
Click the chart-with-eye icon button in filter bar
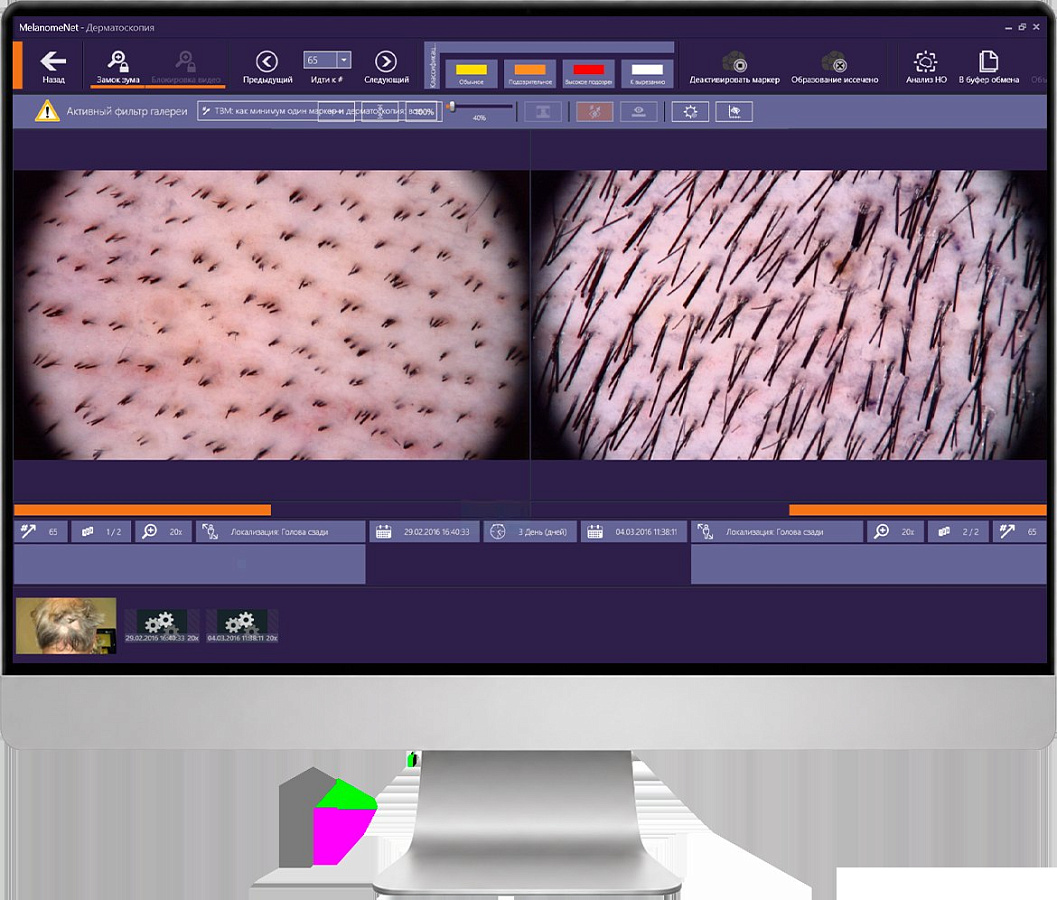(734, 112)
